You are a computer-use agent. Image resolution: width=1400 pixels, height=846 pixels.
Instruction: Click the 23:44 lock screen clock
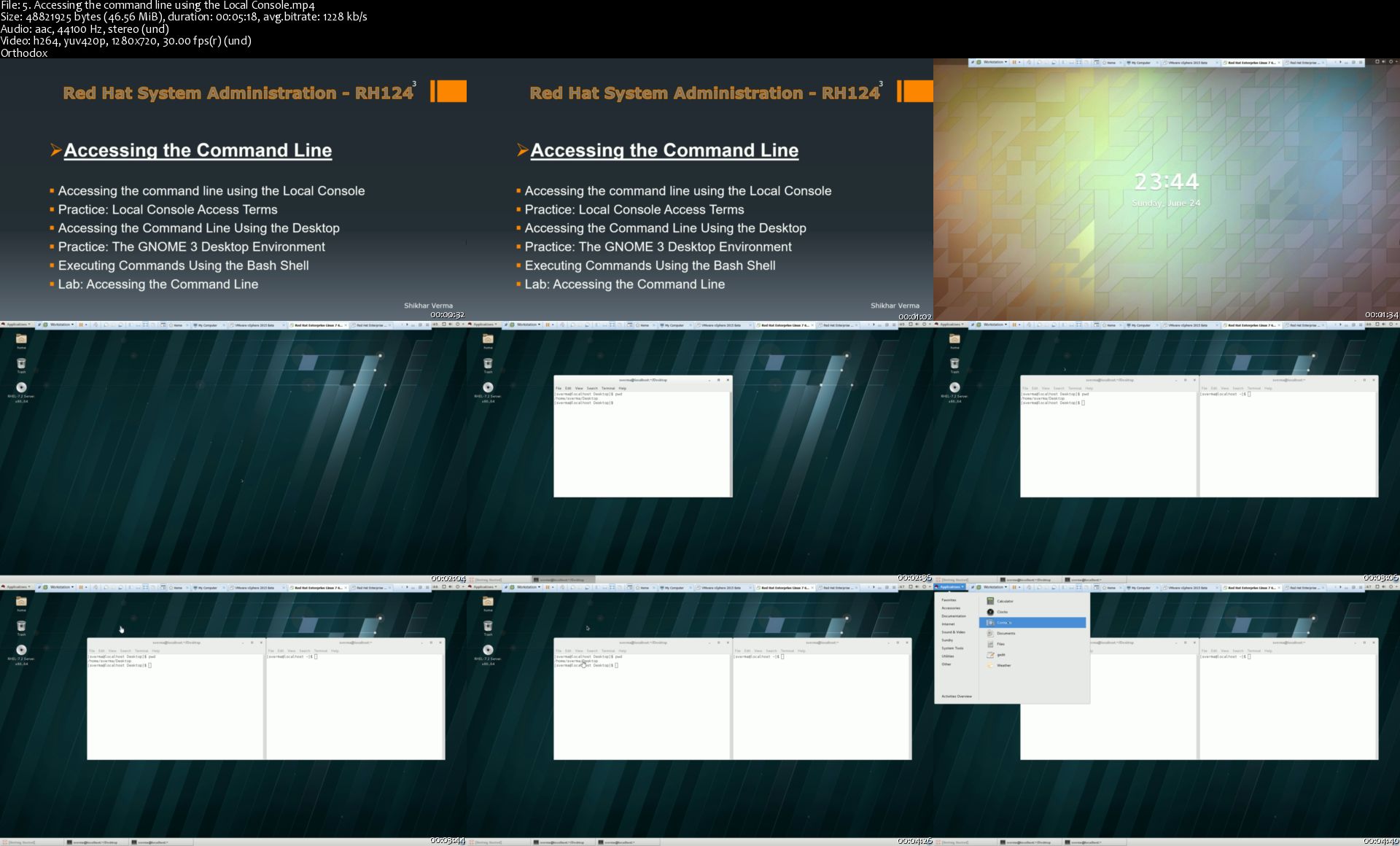[1167, 182]
